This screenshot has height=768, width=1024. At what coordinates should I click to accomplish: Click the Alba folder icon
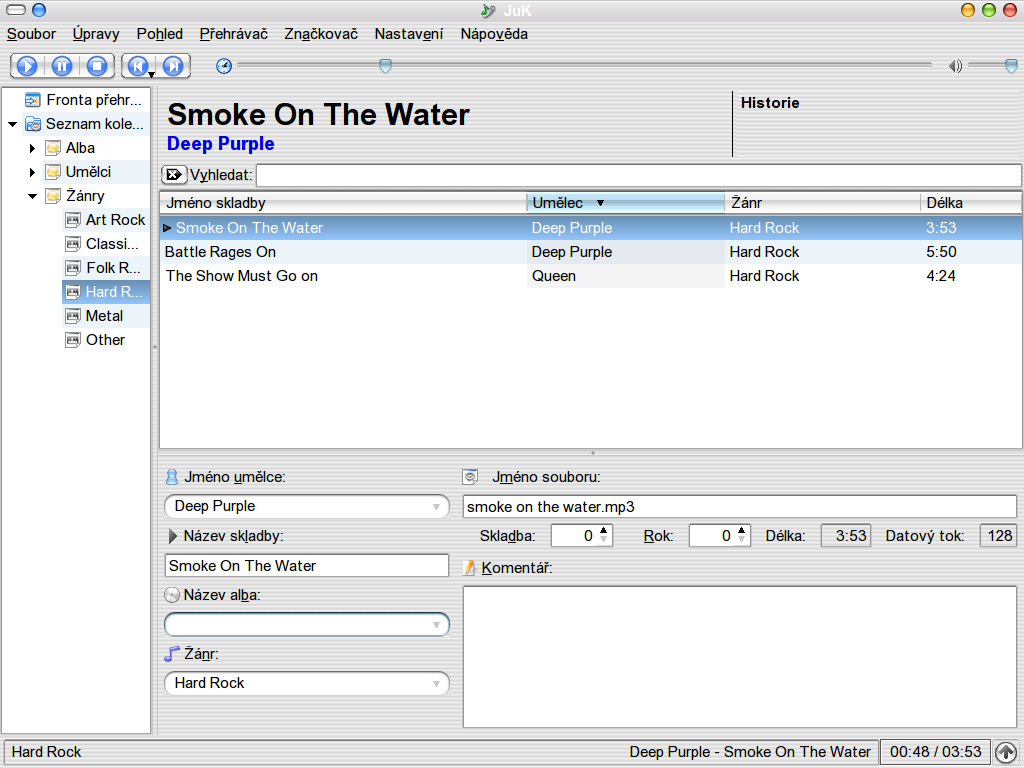pyautogui.click(x=53, y=148)
